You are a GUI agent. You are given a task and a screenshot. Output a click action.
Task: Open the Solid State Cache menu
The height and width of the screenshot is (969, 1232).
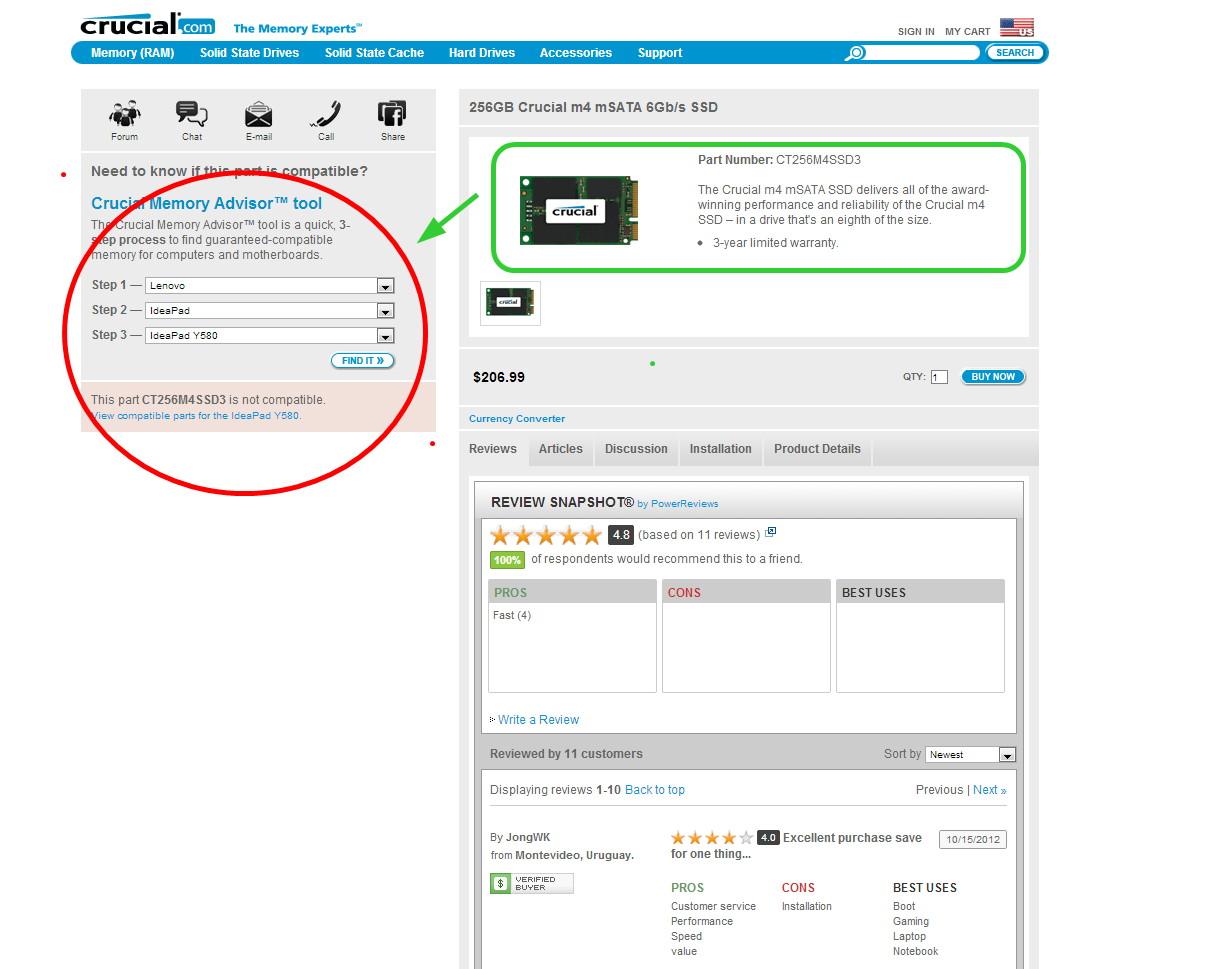[x=374, y=53]
